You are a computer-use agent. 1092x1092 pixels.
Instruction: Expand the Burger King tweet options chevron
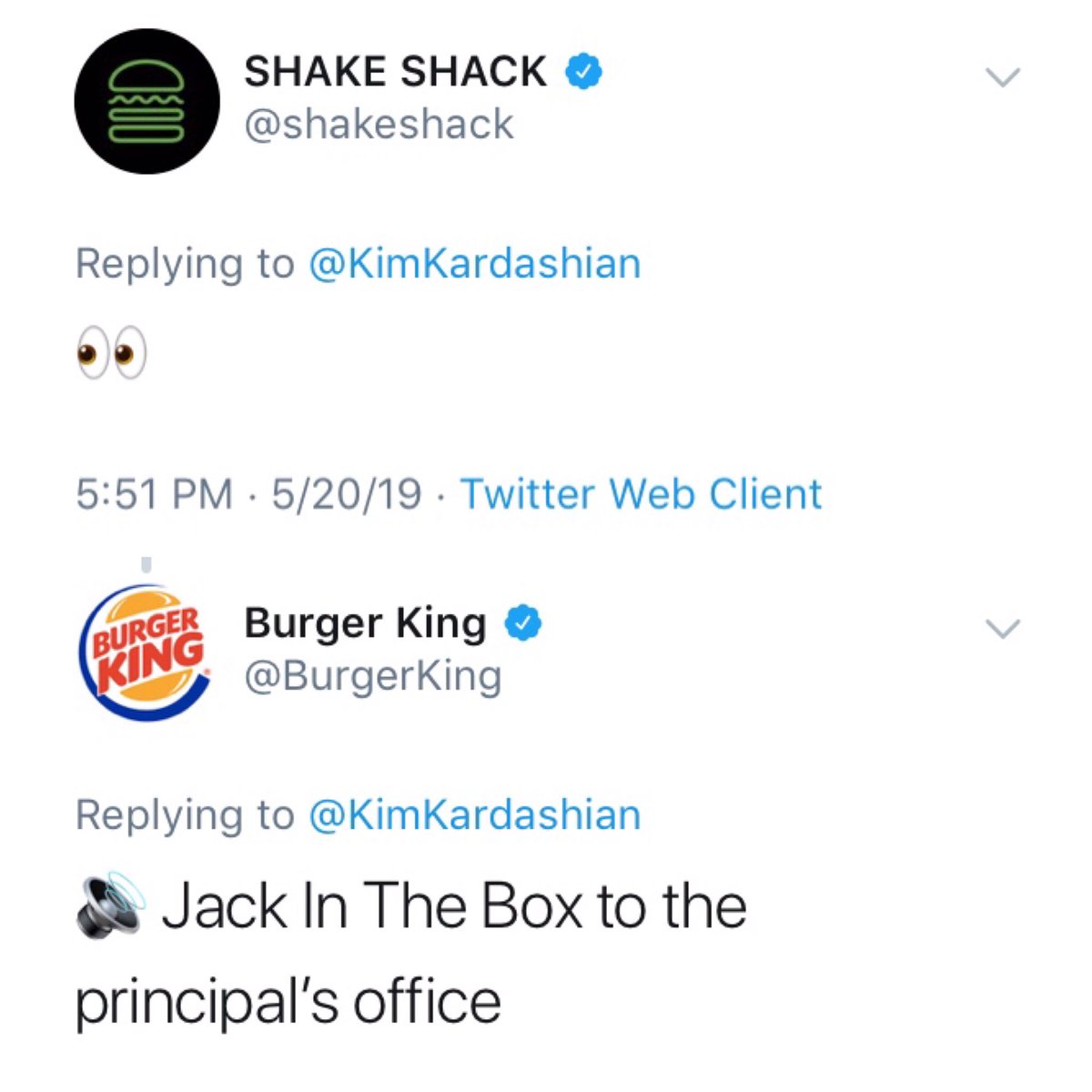pos(1003,629)
